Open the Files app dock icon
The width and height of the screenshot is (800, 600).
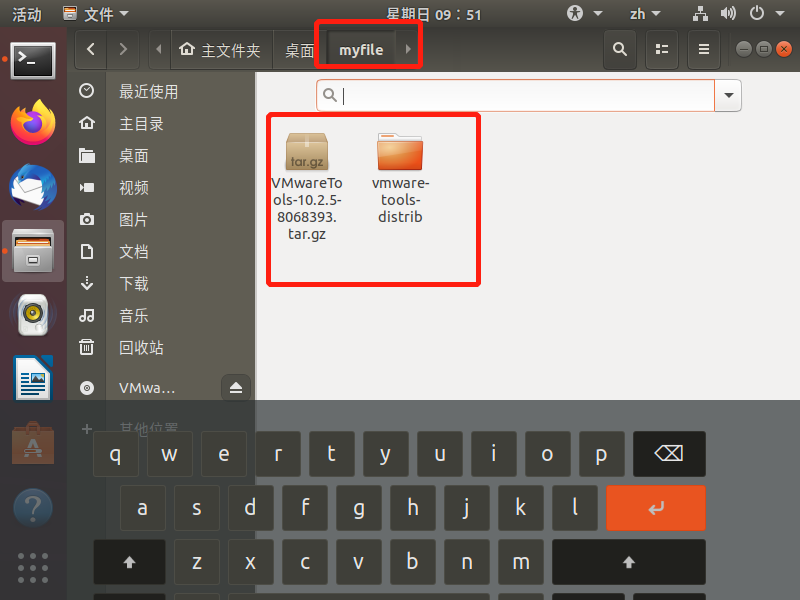click(x=33, y=251)
